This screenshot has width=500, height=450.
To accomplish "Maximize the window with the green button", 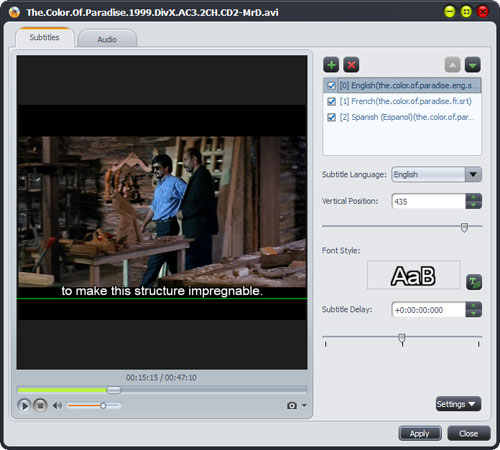I will click(466, 12).
